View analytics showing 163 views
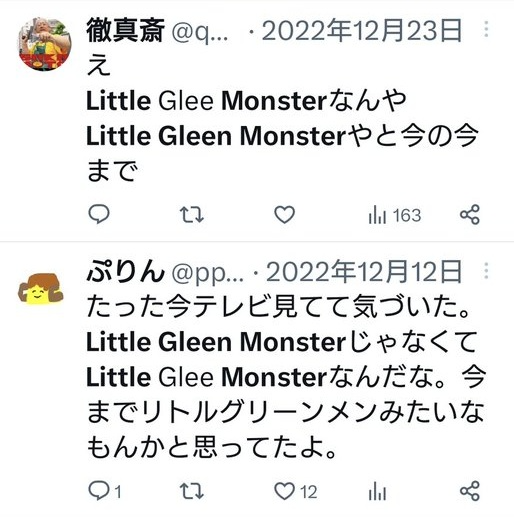Image resolution: width=514 pixels, height=517 pixels. (395, 215)
